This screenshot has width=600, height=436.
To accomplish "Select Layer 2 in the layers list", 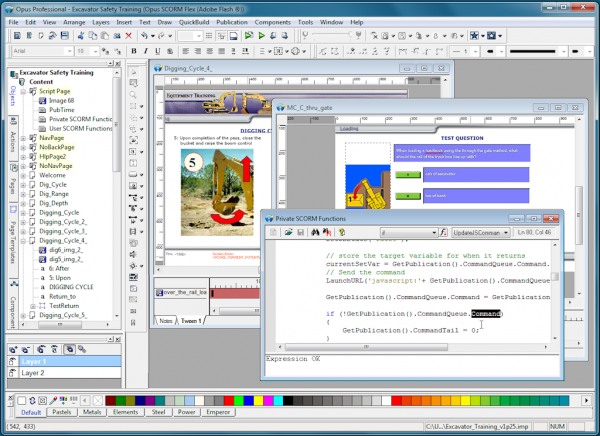I will [33, 373].
